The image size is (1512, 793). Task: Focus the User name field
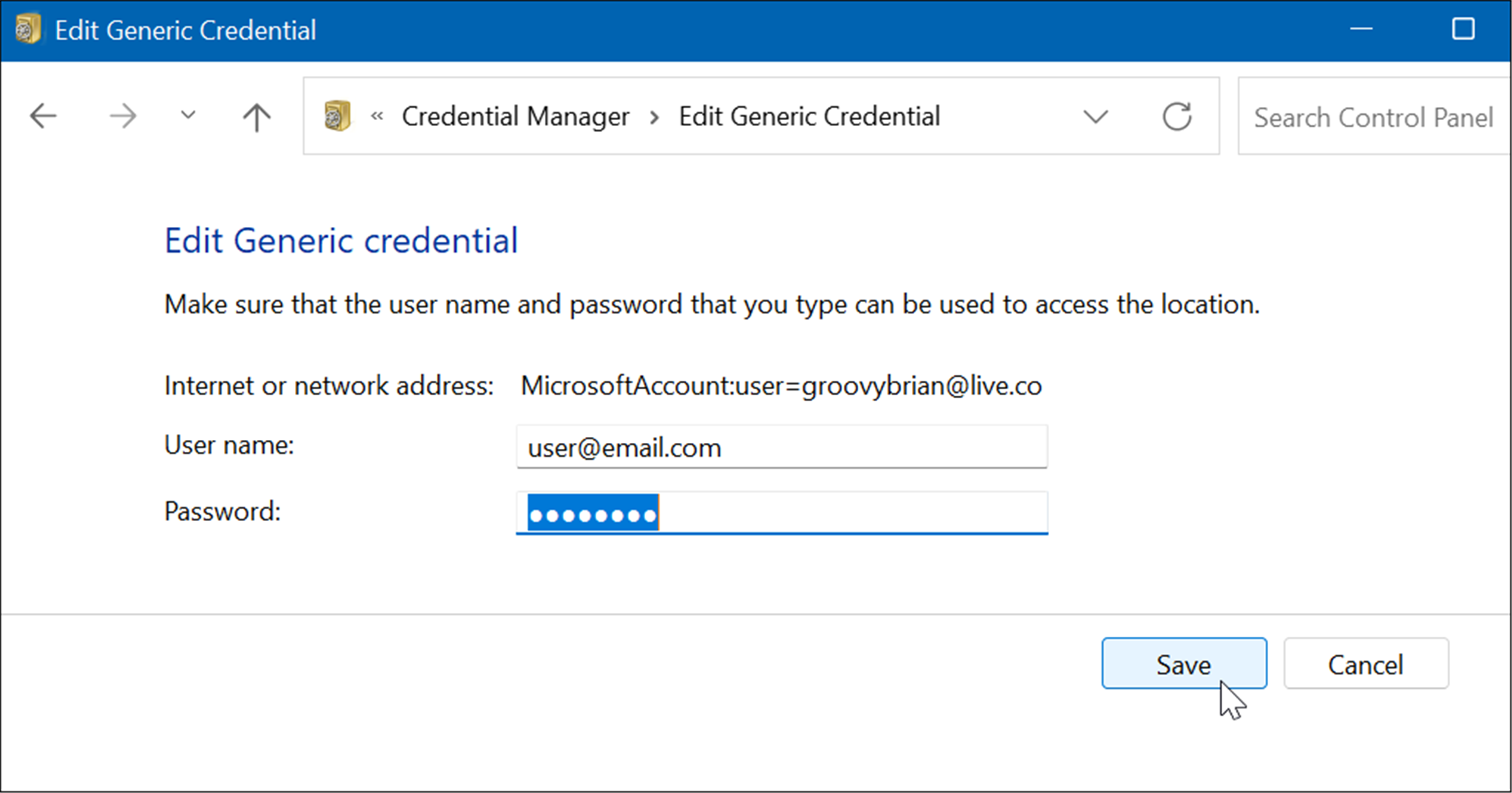point(781,447)
